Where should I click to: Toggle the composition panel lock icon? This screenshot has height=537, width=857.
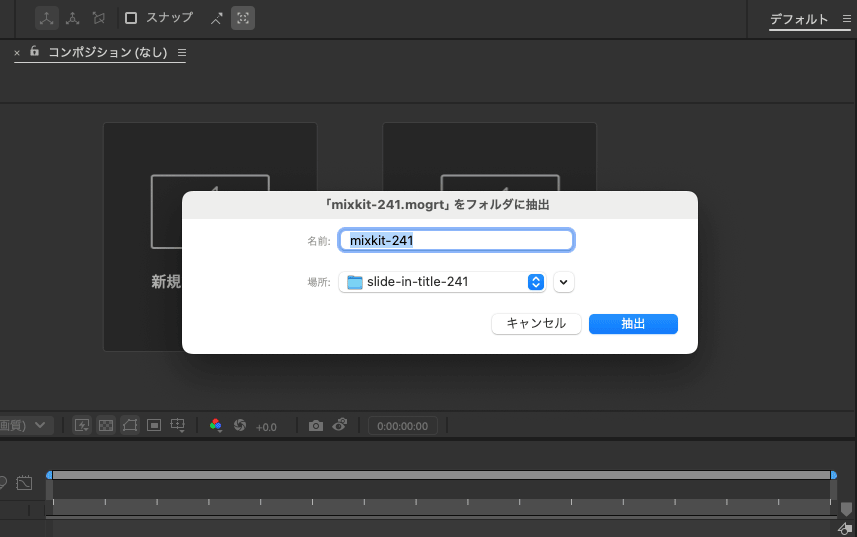tap(34, 51)
